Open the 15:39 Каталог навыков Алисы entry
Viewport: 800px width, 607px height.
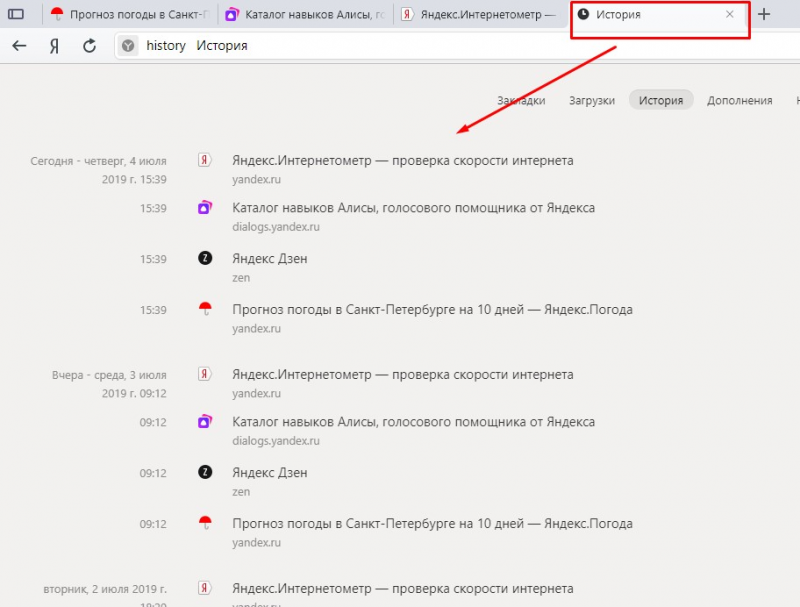(413, 208)
